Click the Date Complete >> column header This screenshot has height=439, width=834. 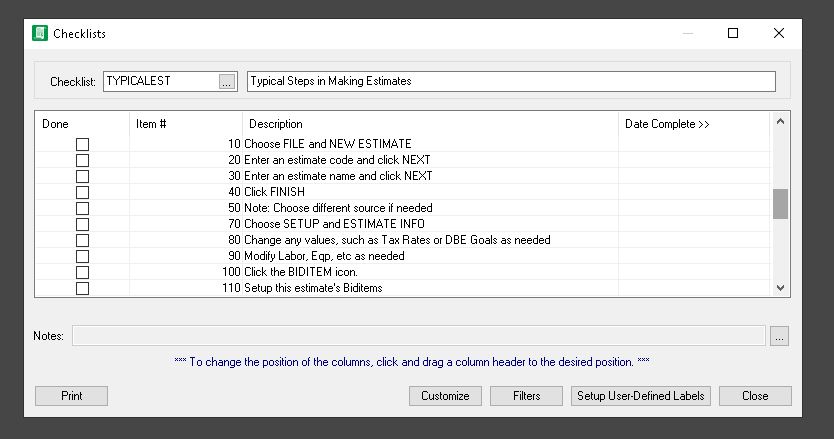click(x=694, y=124)
